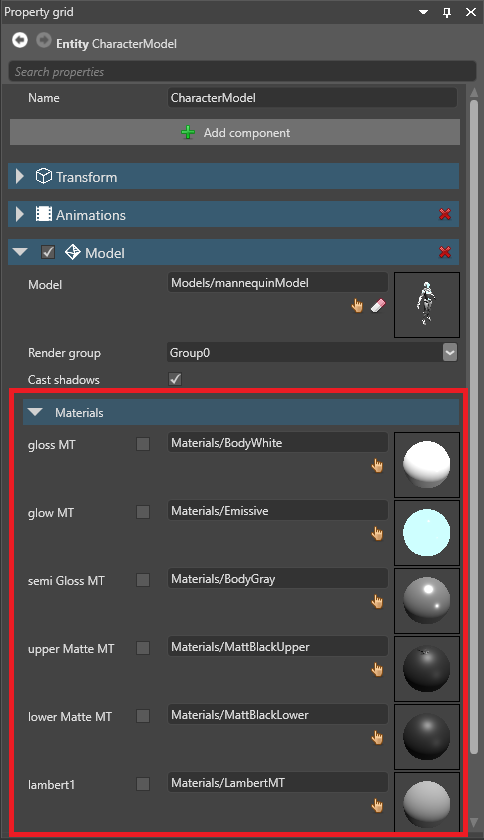Click the Materials/MattBlackLower field
The image size is (484, 840).
[278, 715]
